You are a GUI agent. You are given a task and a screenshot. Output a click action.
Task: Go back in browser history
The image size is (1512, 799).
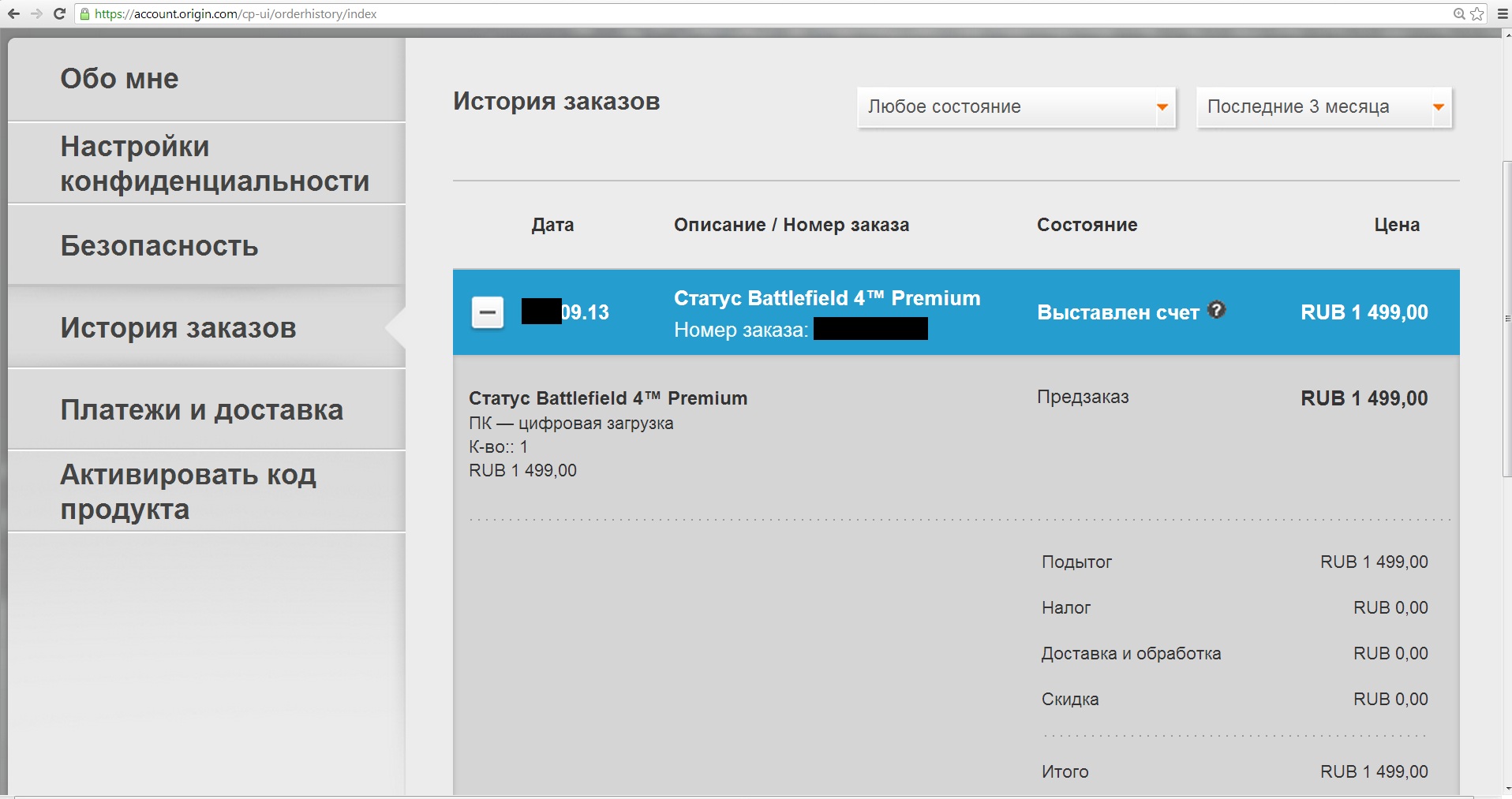tap(13, 13)
